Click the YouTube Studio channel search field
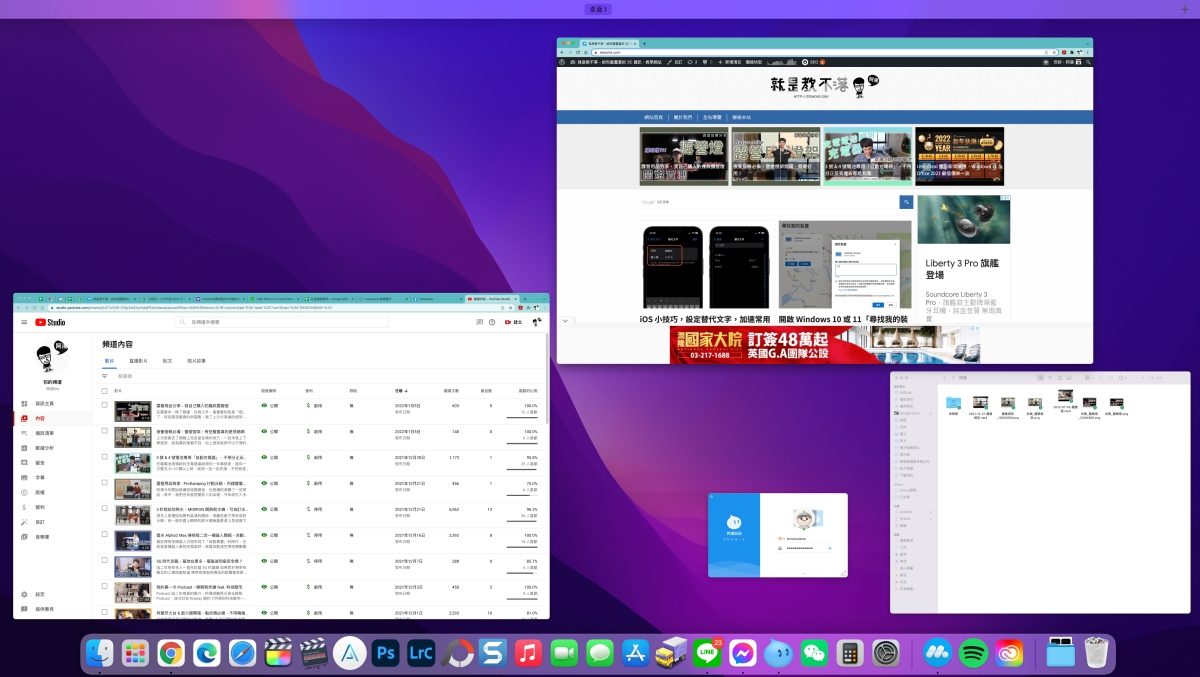The width and height of the screenshot is (1200, 677). coord(282,322)
